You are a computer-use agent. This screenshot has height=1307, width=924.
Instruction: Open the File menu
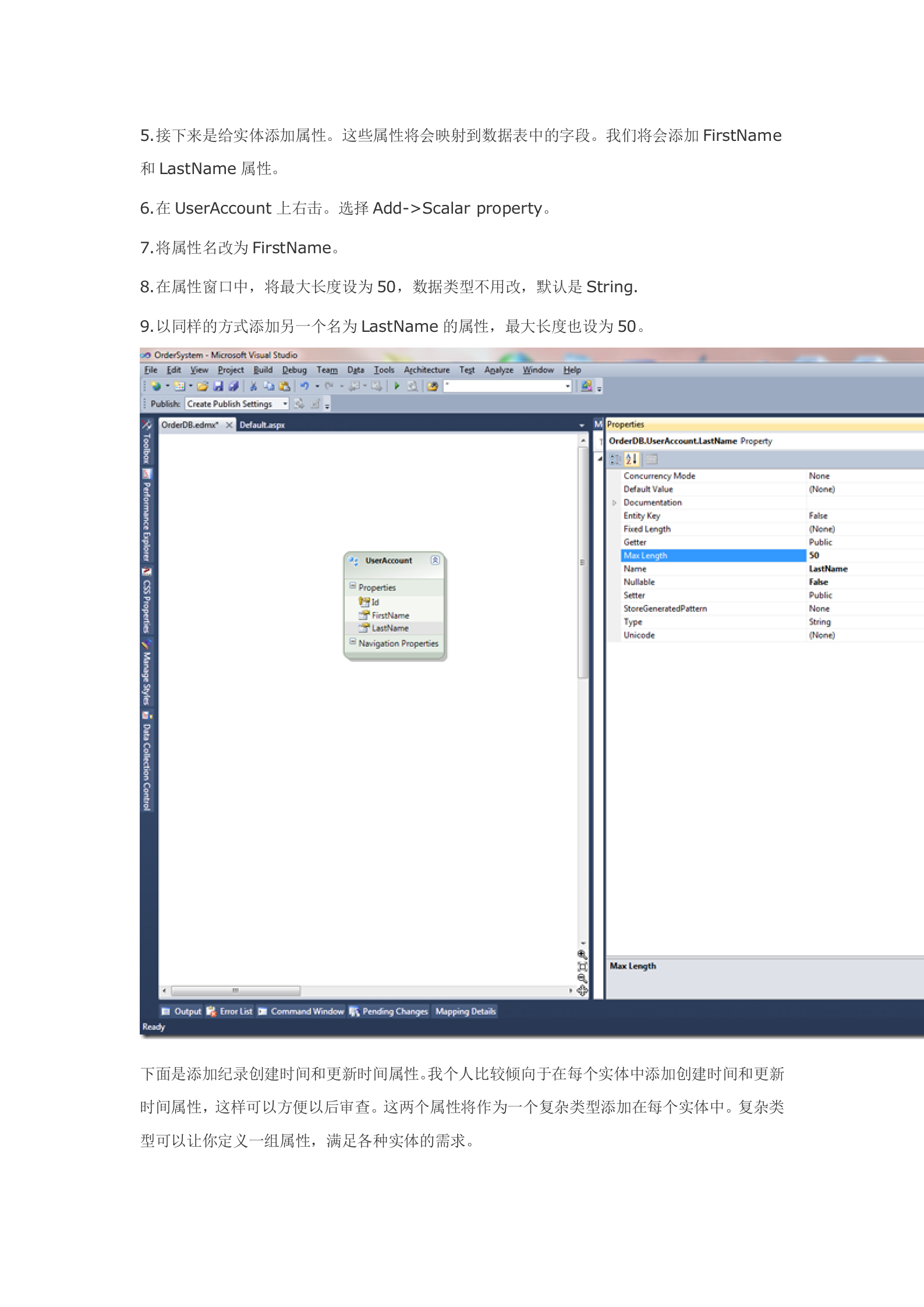point(151,370)
